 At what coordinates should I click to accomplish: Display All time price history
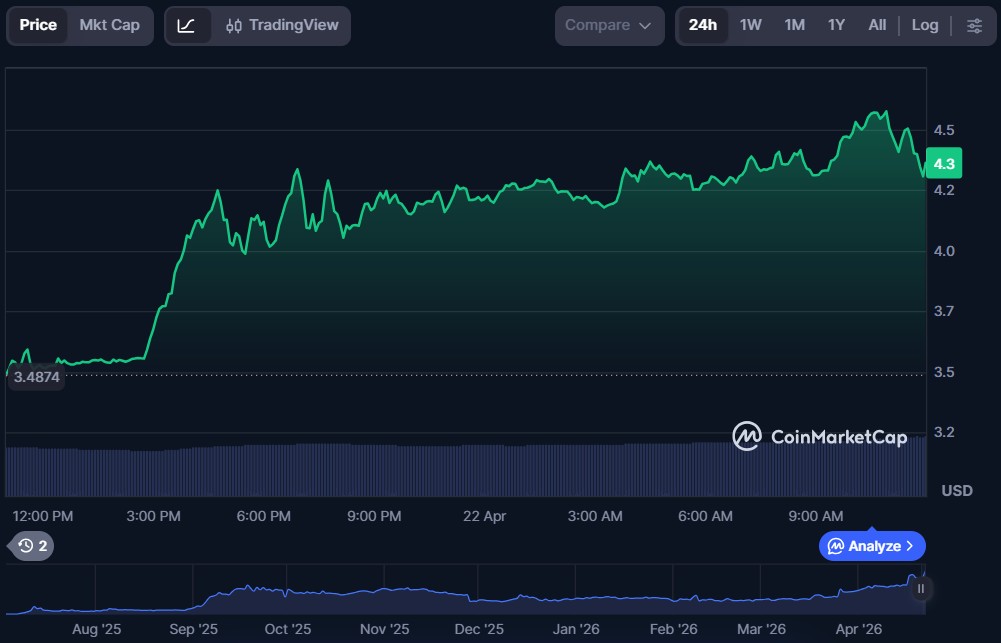(877, 25)
